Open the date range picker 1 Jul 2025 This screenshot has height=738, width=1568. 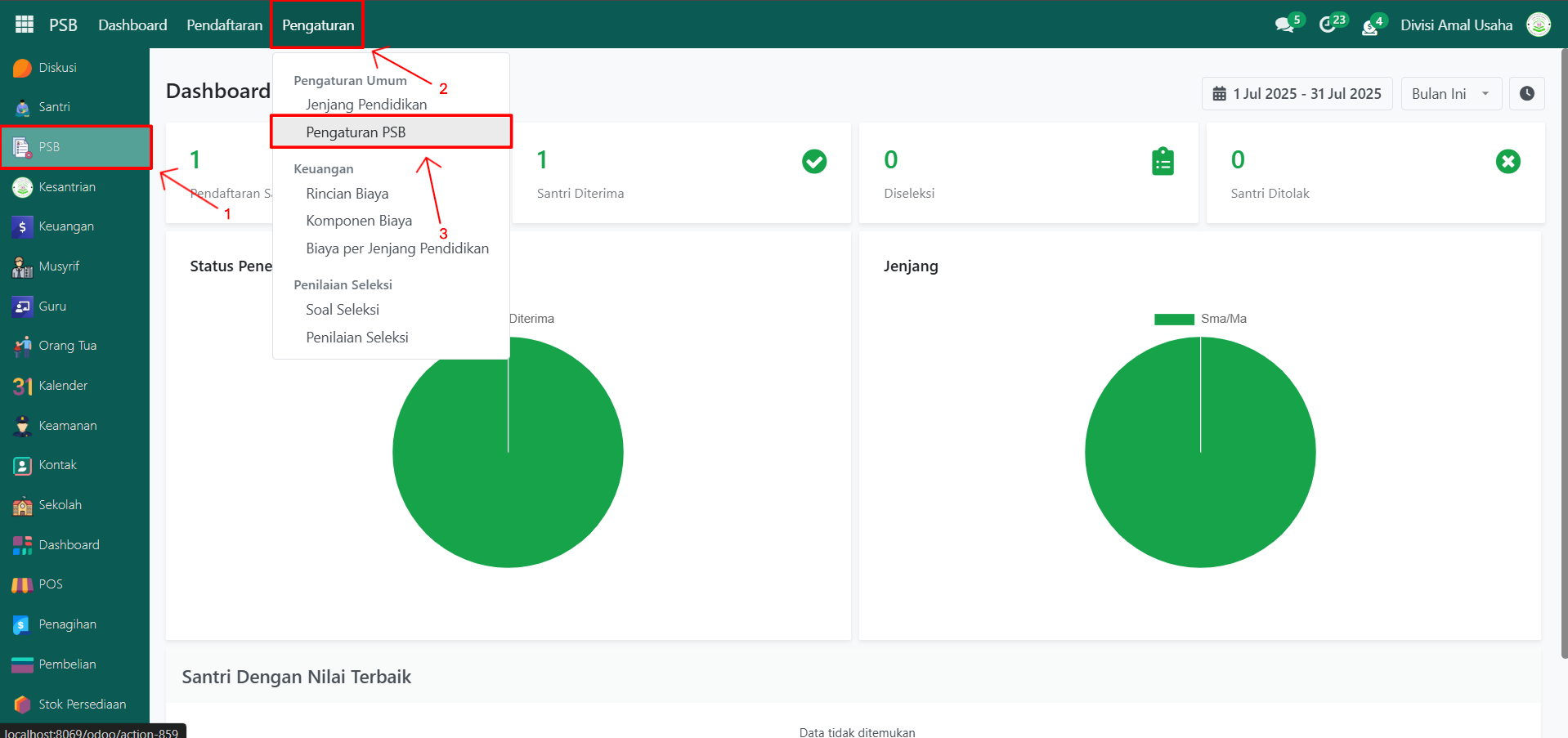tap(1297, 94)
